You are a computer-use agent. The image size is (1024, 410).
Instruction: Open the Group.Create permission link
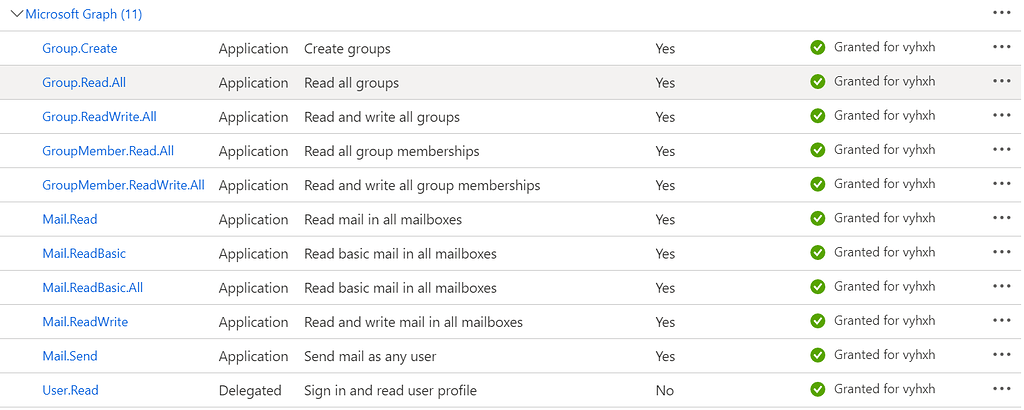(x=80, y=48)
